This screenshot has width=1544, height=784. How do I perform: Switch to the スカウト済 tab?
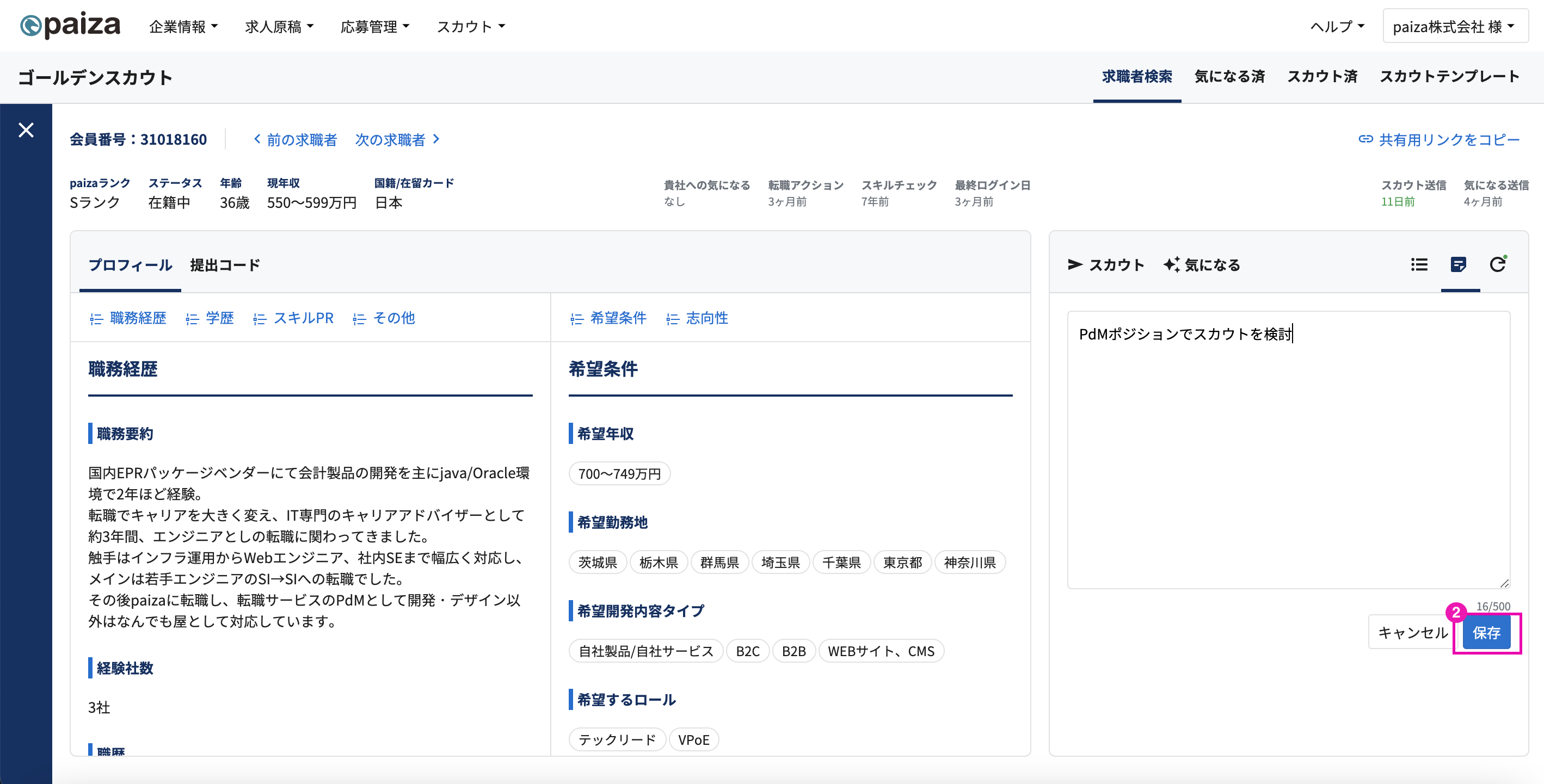point(1322,77)
